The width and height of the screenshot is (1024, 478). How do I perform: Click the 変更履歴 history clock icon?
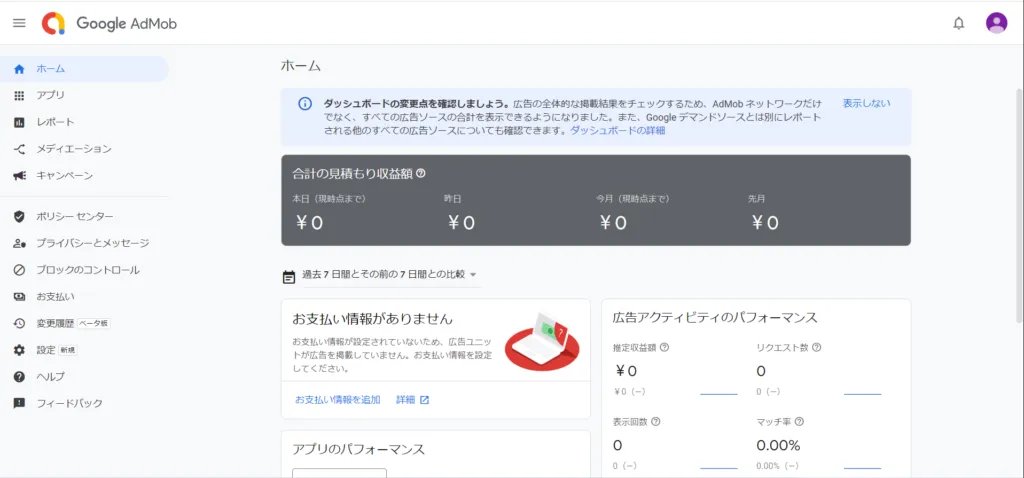(x=19, y=323)
